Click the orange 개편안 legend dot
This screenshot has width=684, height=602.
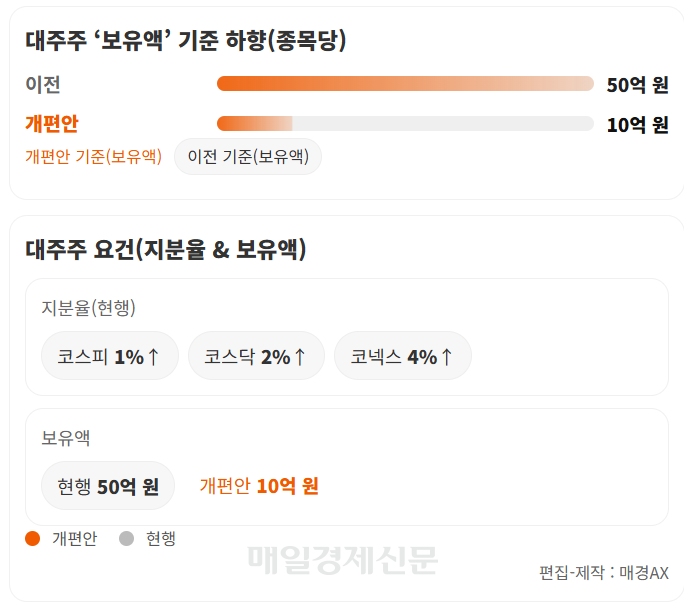(x=33, y=538)
